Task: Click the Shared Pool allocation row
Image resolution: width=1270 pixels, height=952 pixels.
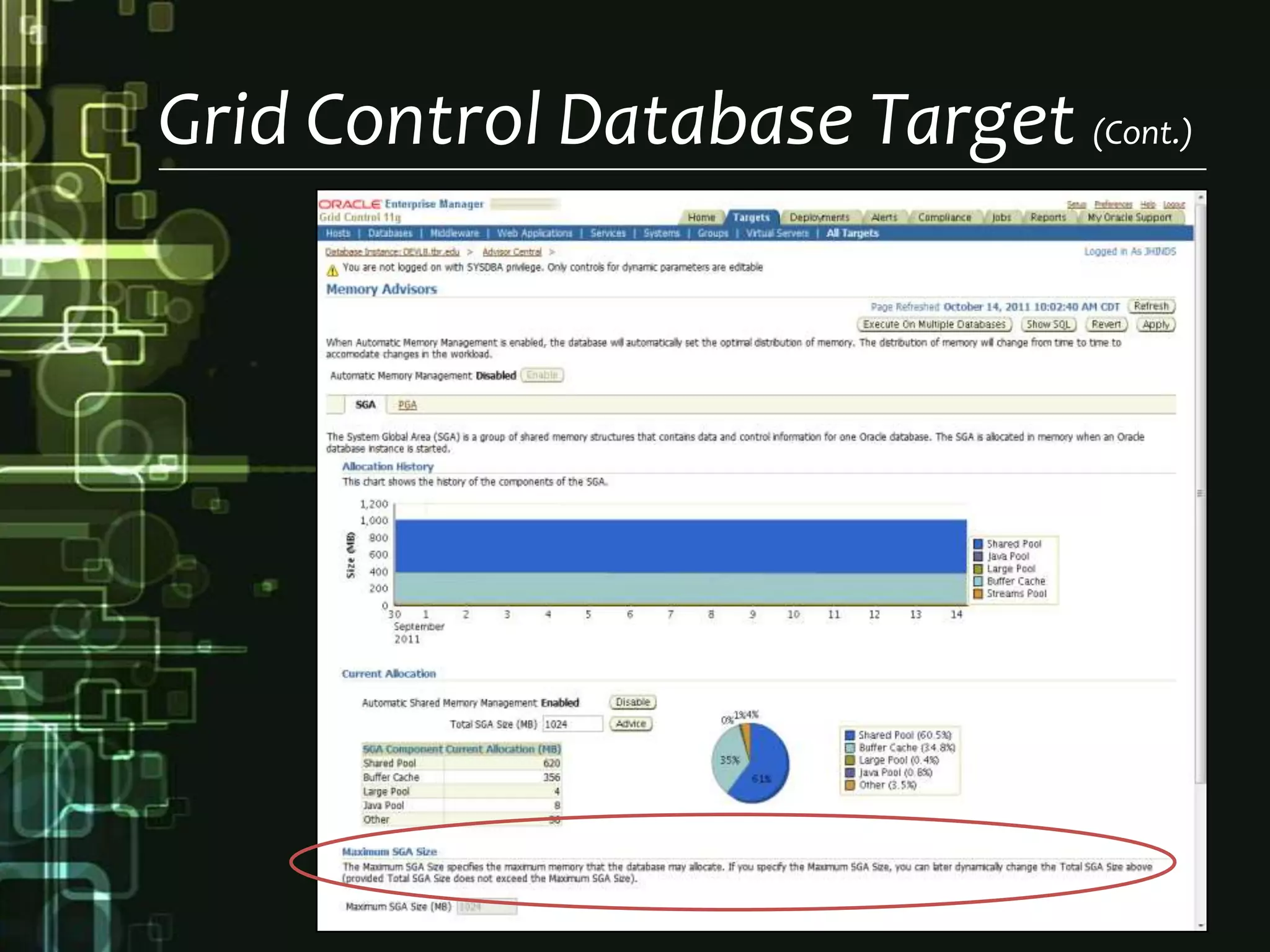Action: [461, 763]
